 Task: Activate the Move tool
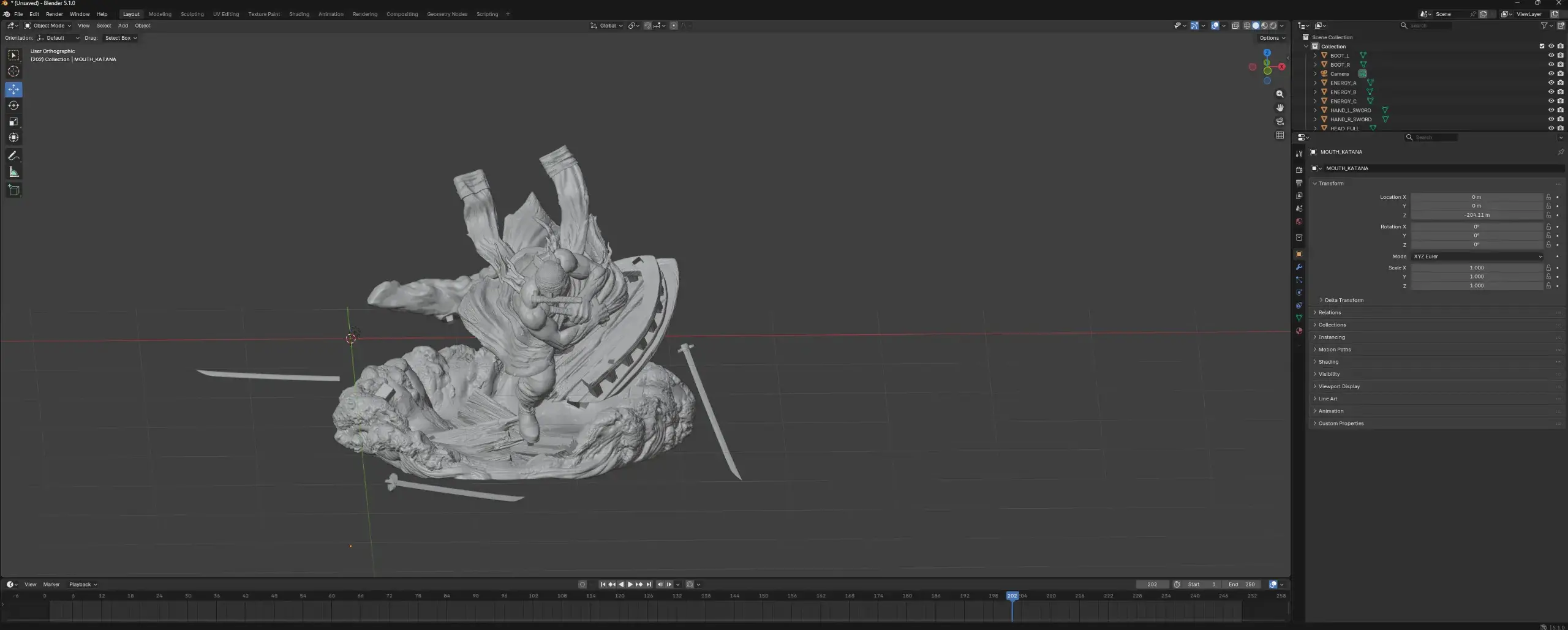(13, 89)
